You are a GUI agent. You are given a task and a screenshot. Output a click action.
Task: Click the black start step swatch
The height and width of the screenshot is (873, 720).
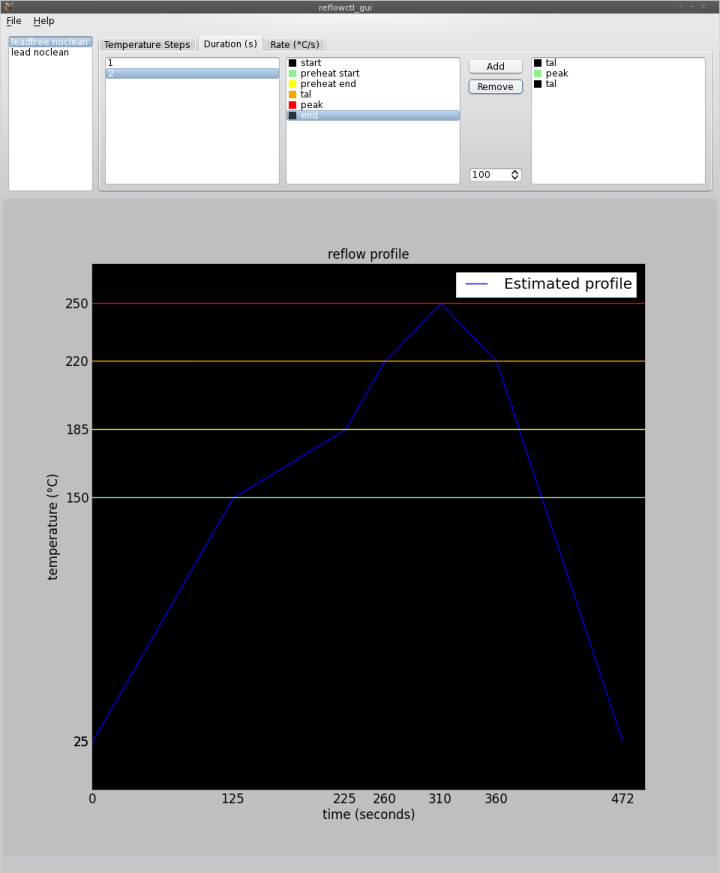pyautogui.click(x=292, y=63)
